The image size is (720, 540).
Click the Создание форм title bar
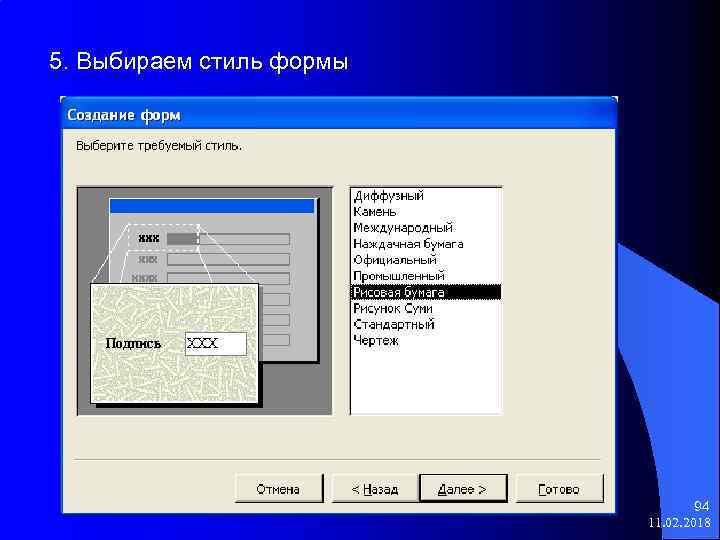[339, 114]
